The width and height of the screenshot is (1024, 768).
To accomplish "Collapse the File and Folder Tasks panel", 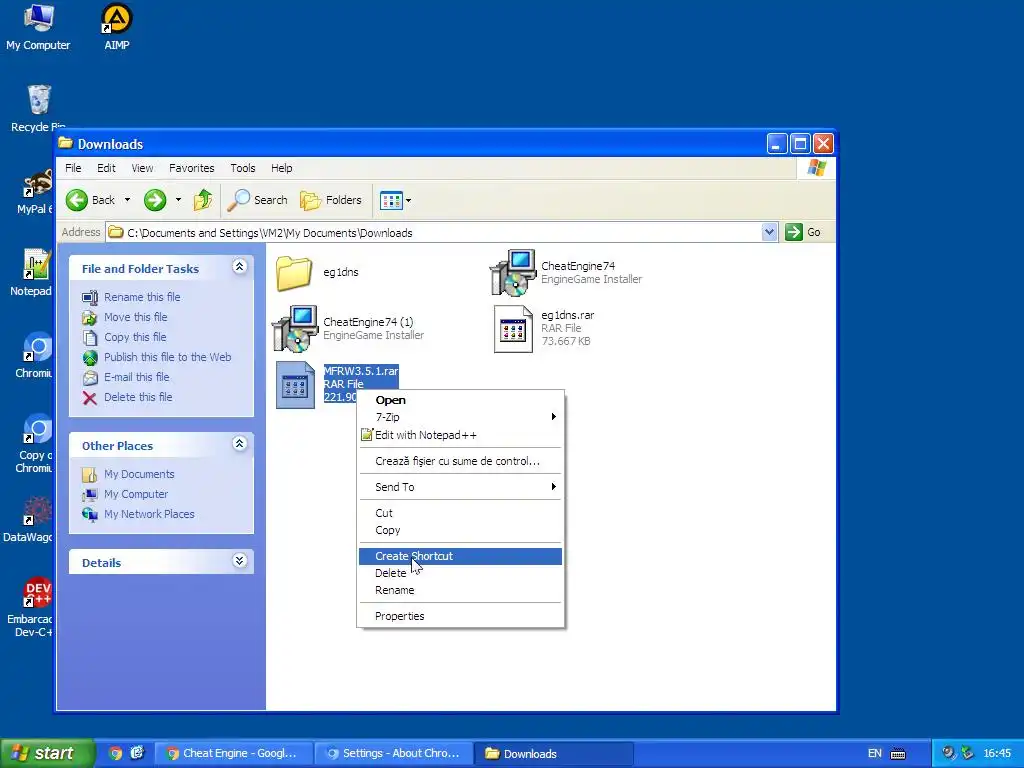I will (x=239, y=266).
